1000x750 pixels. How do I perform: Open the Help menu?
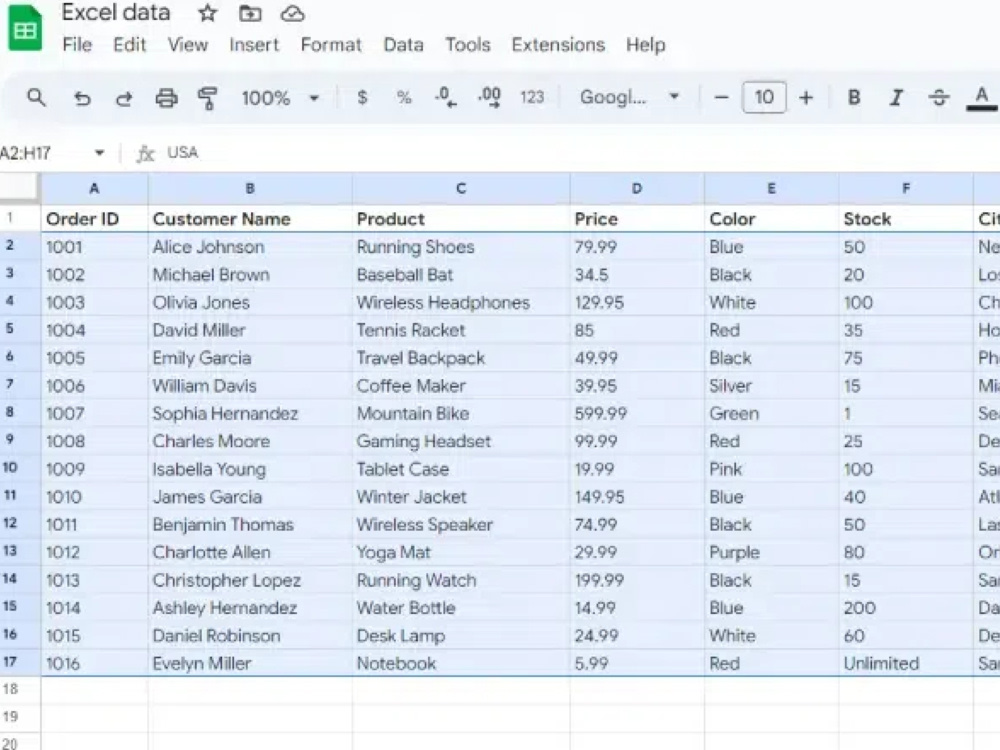point(645,45)
